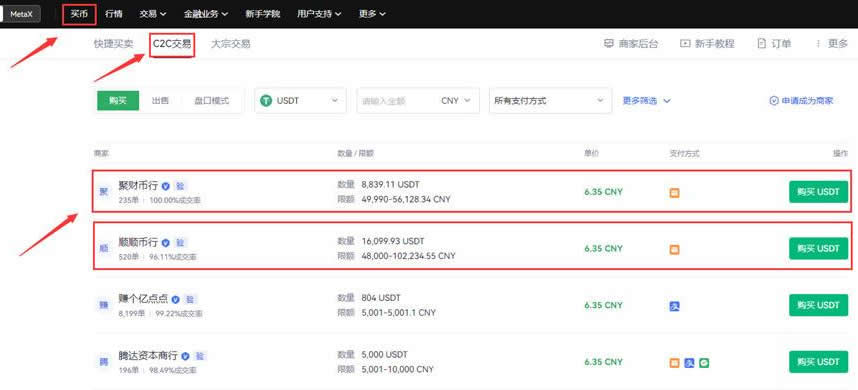Click the merchant name 聚财币行

click(138, 186)
